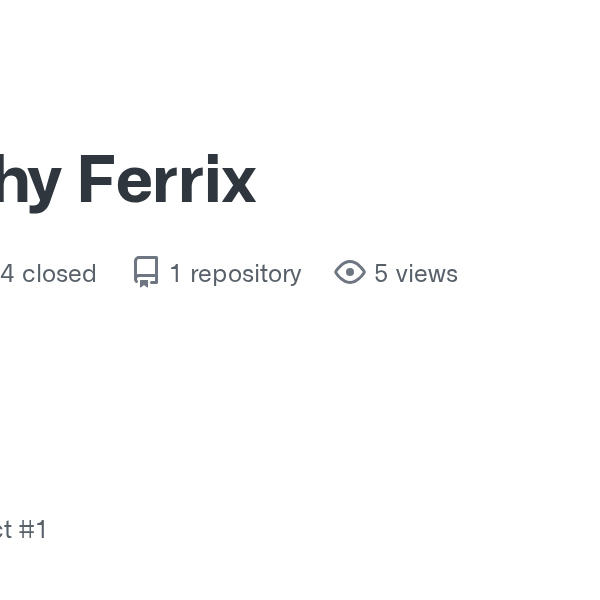The image size is (600, 600).
Task: Click the eye views icon
Action: (350, 272)
